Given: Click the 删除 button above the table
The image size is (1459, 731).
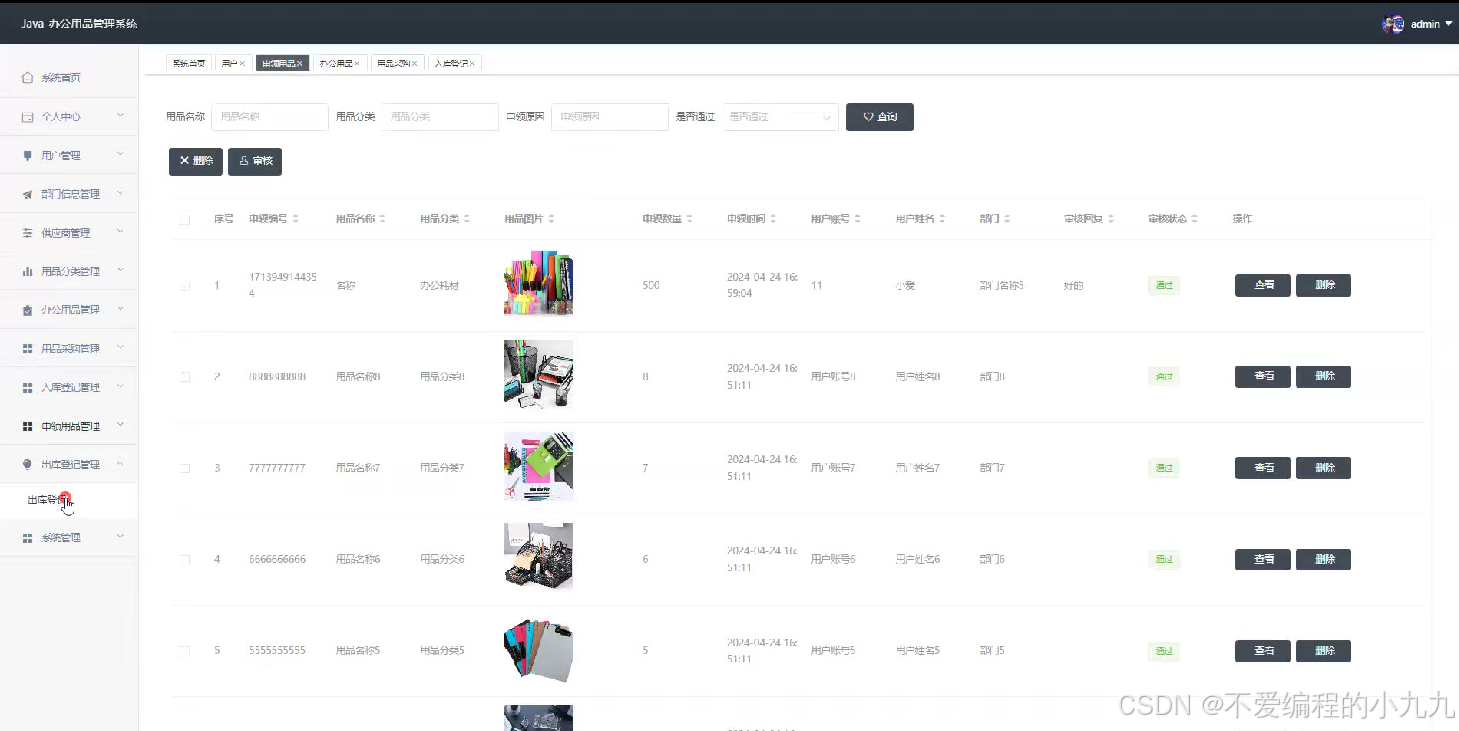Looking at the screenshot, I should click(196, 161).
